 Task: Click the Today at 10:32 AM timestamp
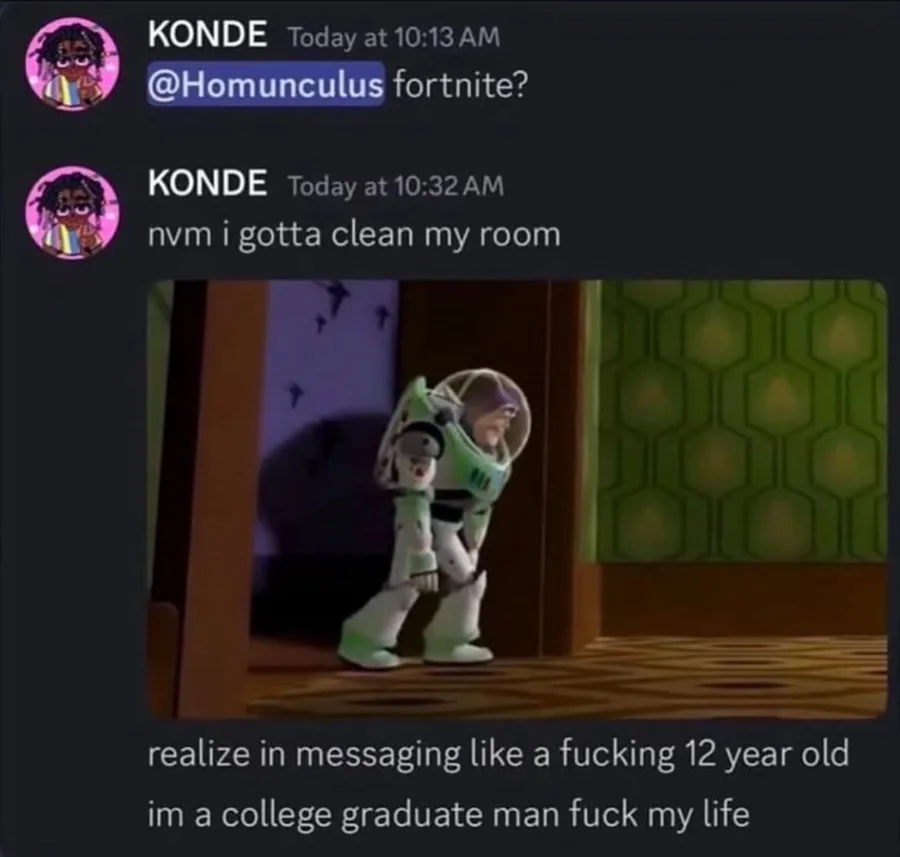[x=395, y=185]
